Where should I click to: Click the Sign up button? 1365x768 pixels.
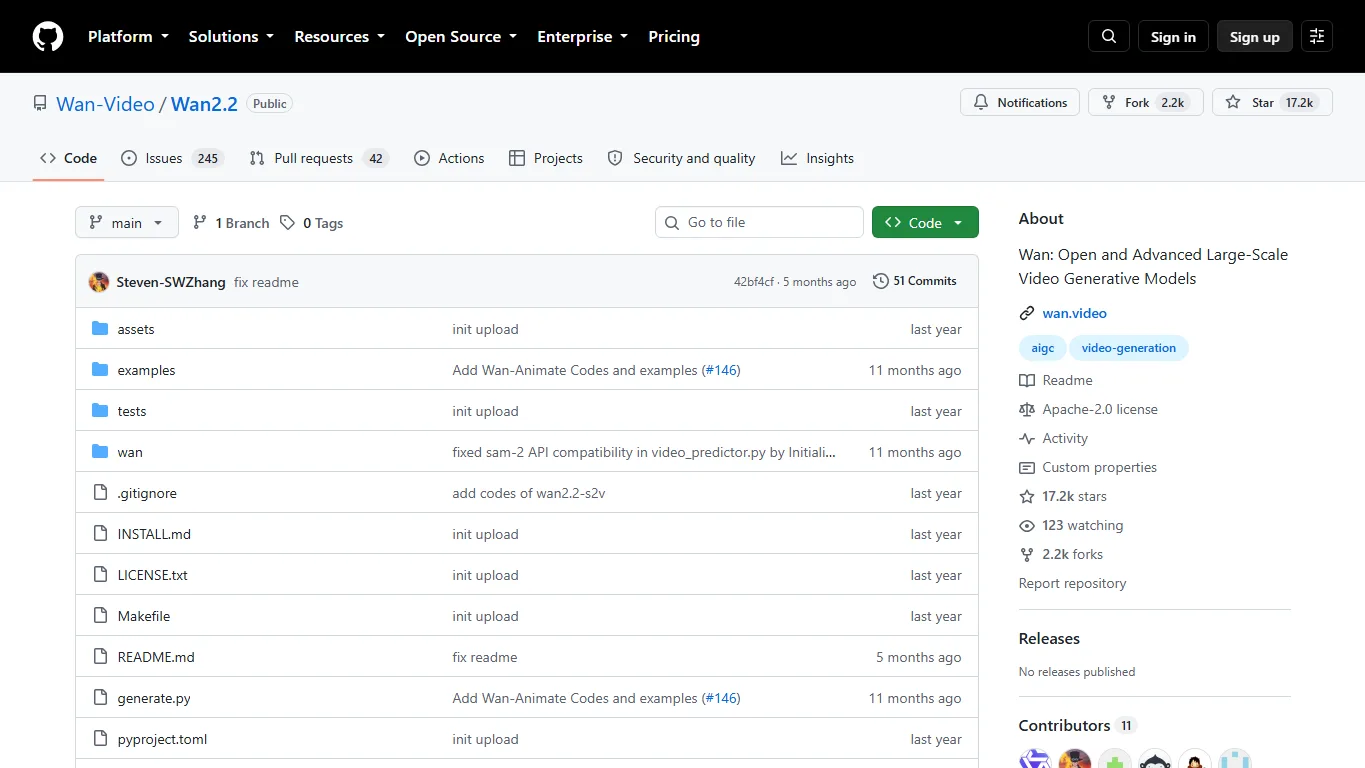[1255, 37]
